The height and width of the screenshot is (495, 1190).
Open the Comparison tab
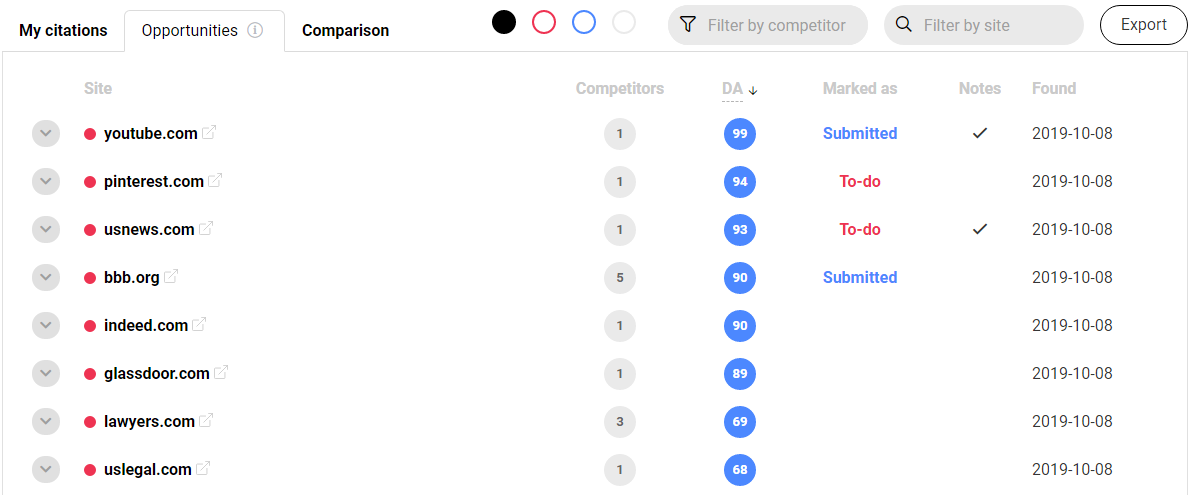point(345,30)
